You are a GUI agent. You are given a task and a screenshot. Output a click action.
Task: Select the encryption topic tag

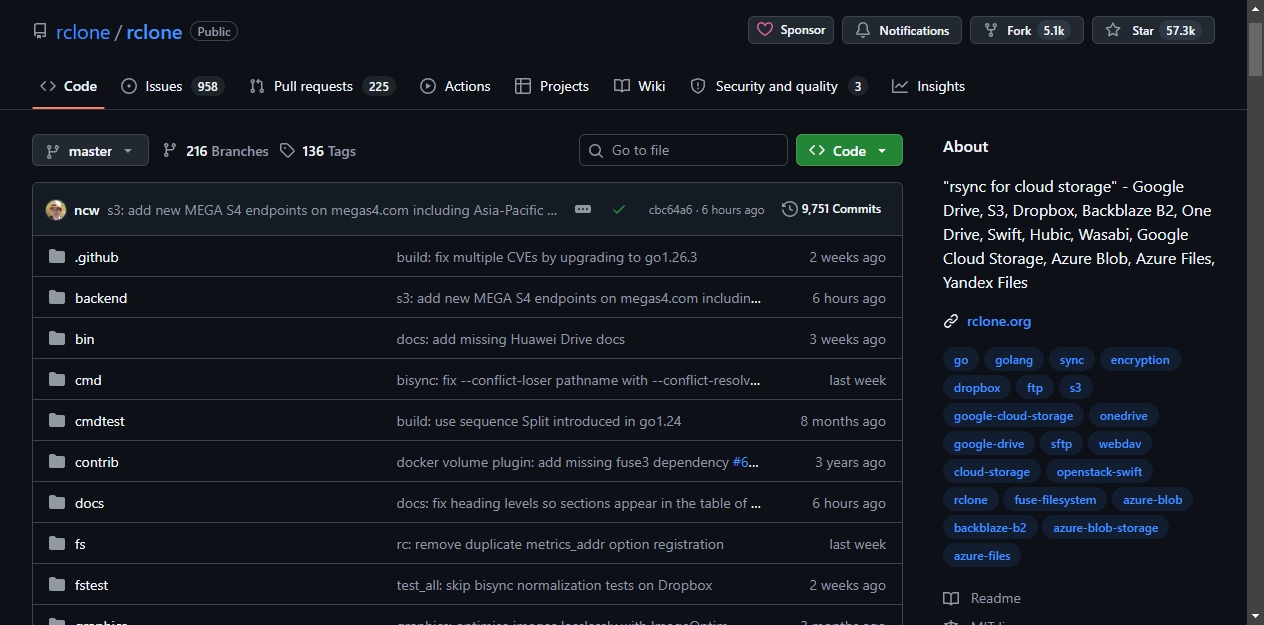click(1140, 360)
